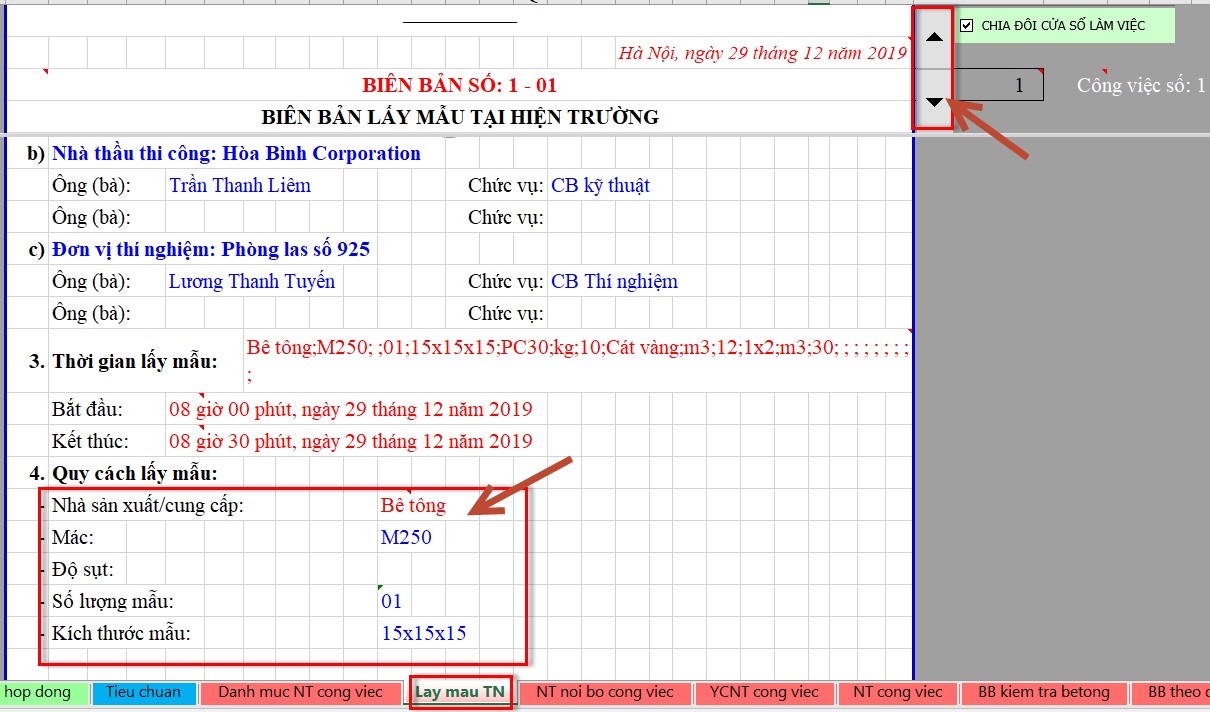This screenshot has height=712, width=1210.
Task: Select the 'Lay mau TN' sheet tab
Action: (x=460, y=692)
